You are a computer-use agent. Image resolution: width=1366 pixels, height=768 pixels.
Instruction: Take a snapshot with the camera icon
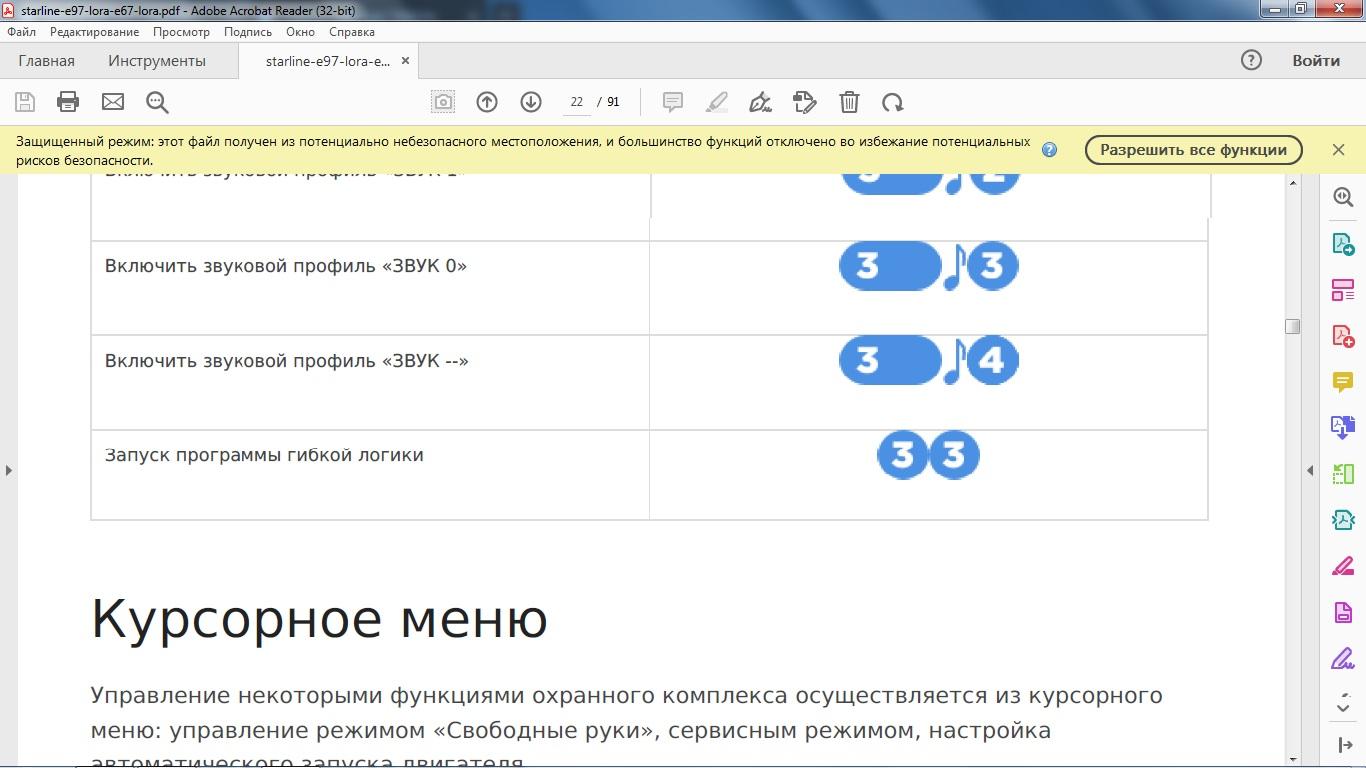[x=443, y=102]
